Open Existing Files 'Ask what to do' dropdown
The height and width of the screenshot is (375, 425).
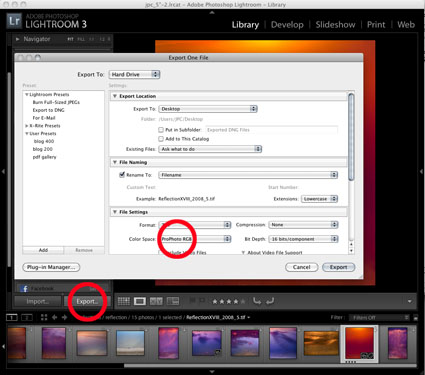click(x=210, y=149)
